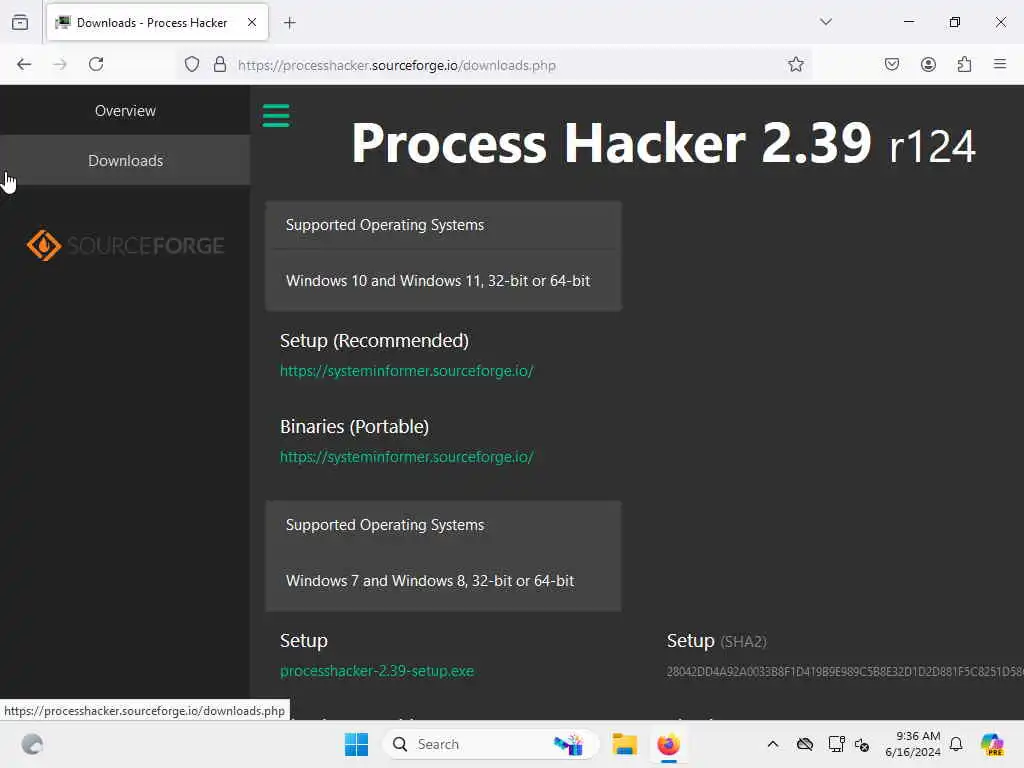Download processhacker-2.39-setup.exe

377,671
